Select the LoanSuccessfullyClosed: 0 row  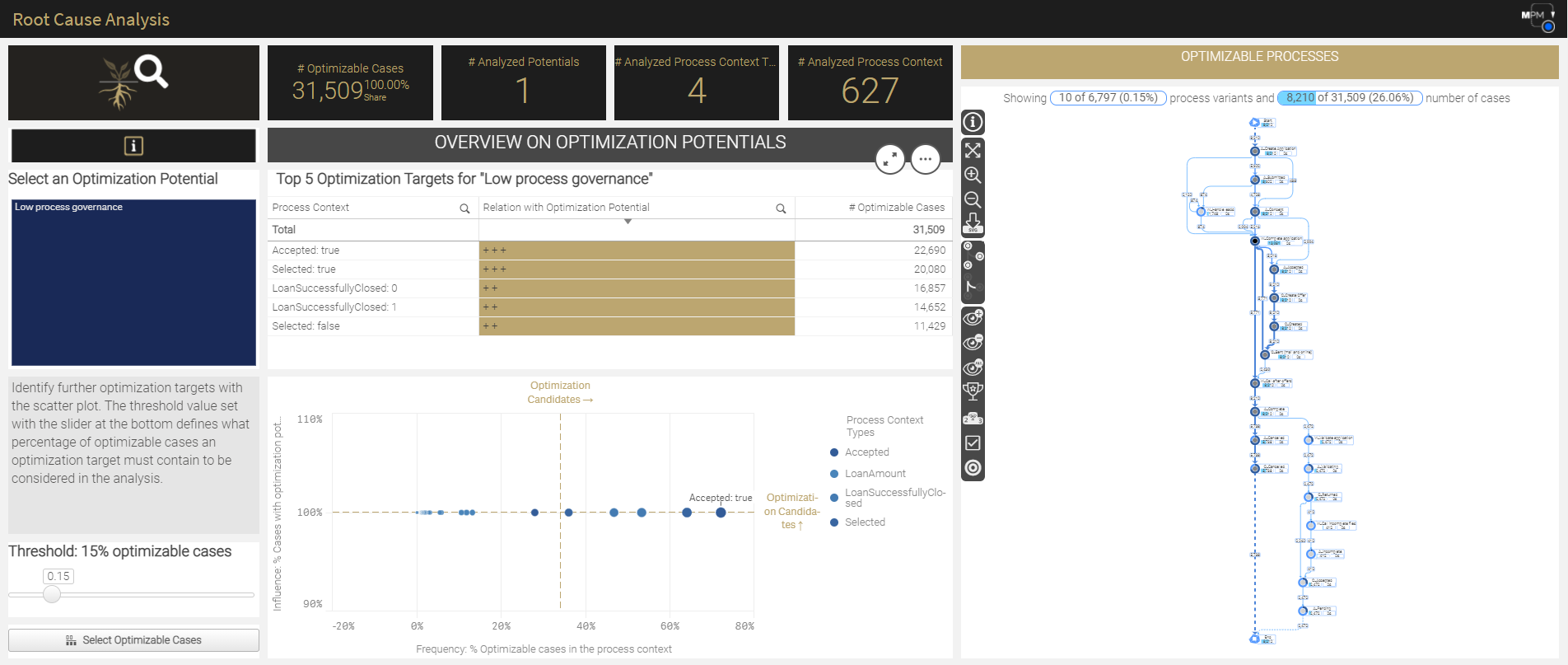click(609, 288)
